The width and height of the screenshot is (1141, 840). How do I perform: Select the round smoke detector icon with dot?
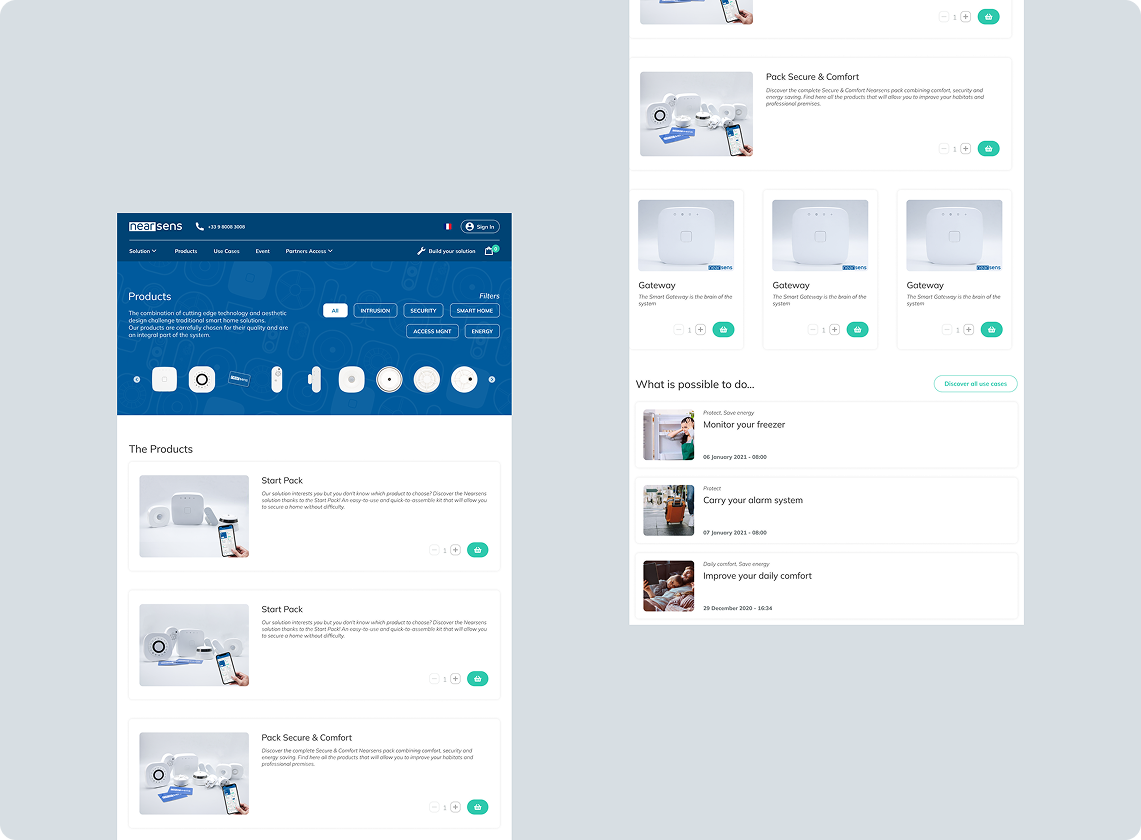(389, 379)
